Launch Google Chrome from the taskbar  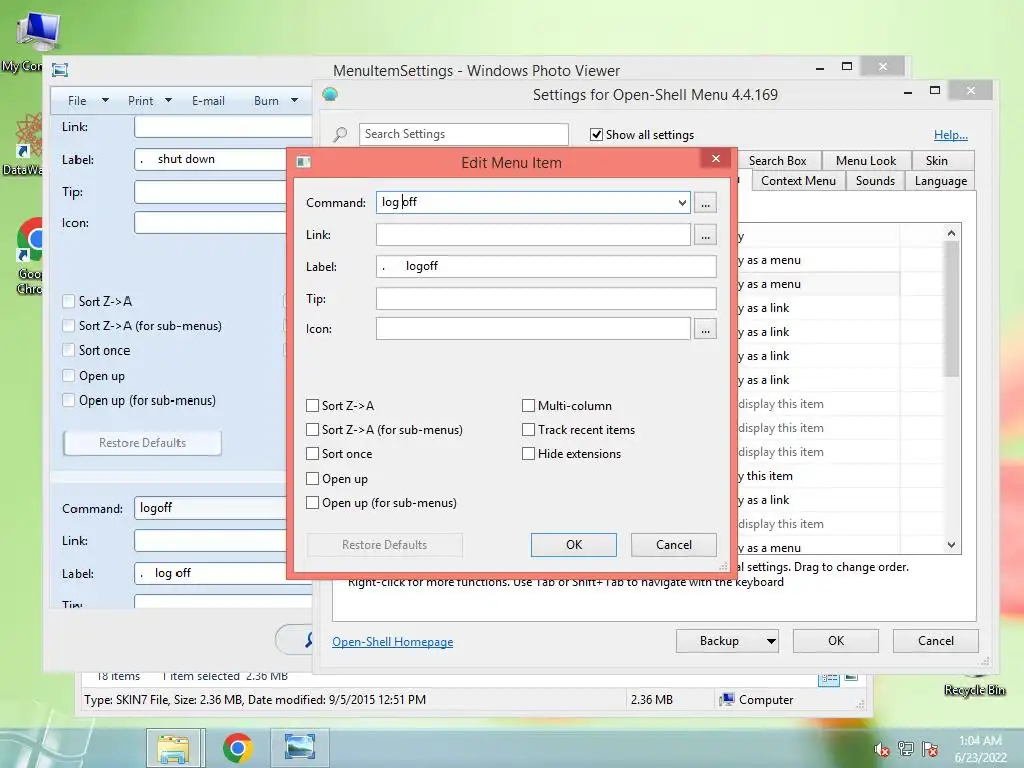(237, 748)
